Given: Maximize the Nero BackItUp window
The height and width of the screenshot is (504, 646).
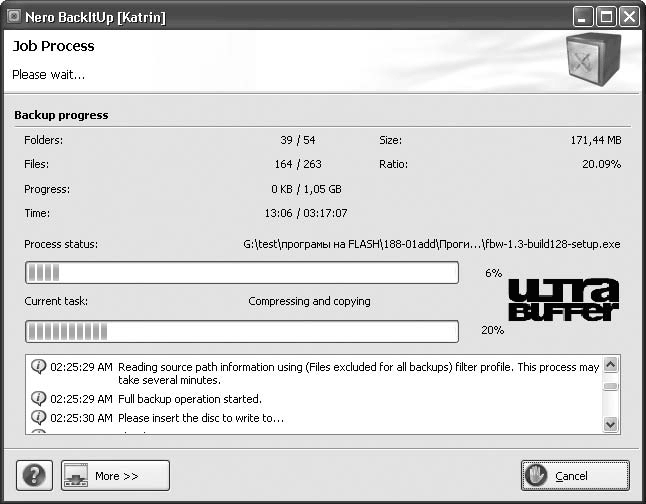Looking at the screenshot, I should click(606, 17).
